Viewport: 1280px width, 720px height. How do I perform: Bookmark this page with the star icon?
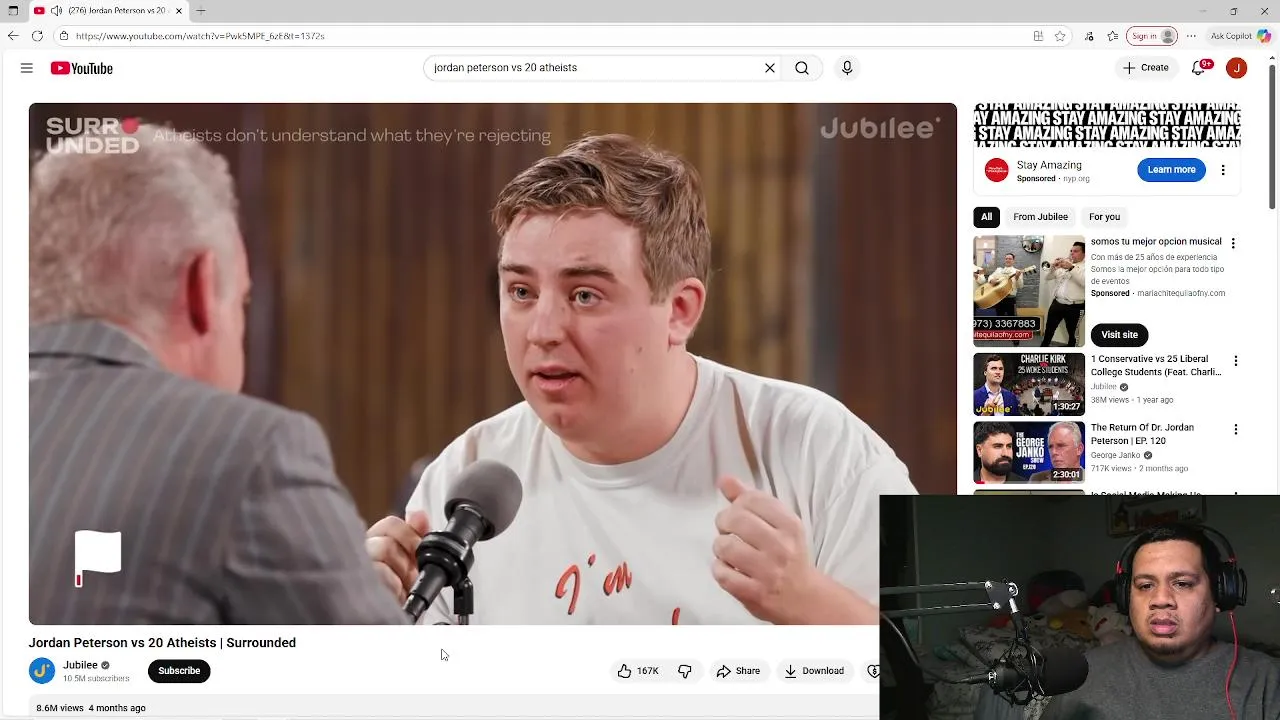tap(1060, 36)
